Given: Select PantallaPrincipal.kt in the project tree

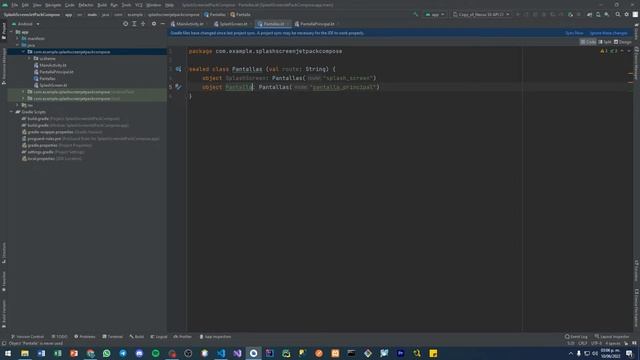Looking at the screenshot, I should coord(53,72).
